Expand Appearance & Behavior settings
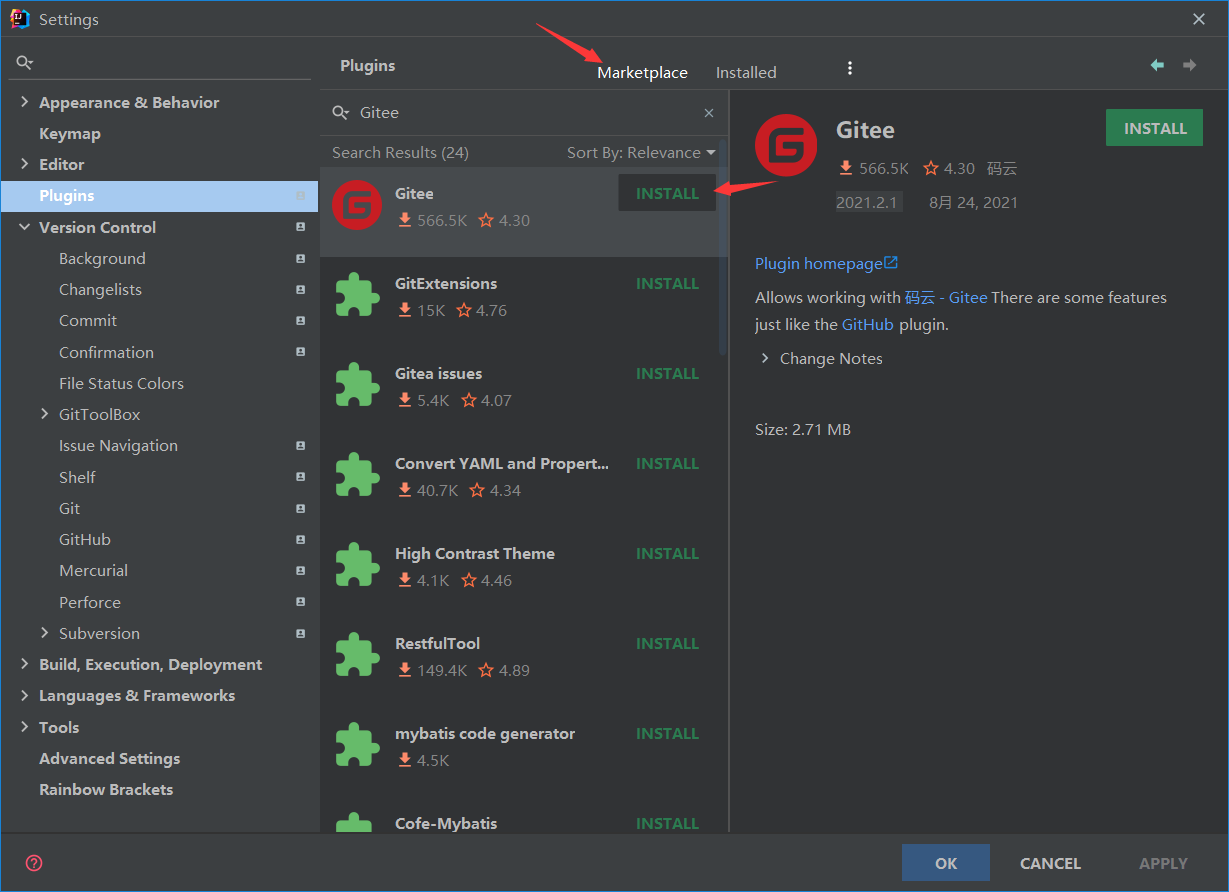Screen dimensions: 1229x892 click(x=24, y=102)
